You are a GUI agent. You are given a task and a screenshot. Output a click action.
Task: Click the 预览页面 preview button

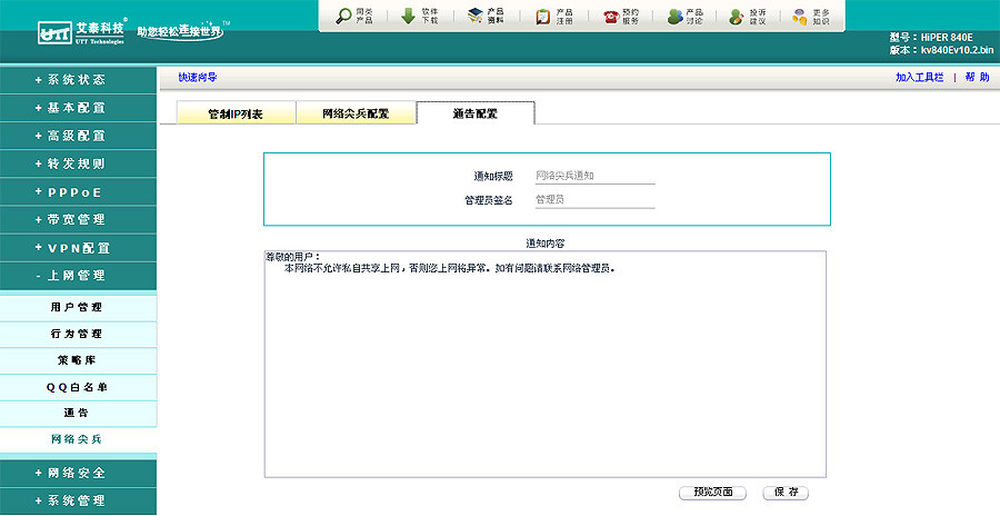tap(713, 492)
